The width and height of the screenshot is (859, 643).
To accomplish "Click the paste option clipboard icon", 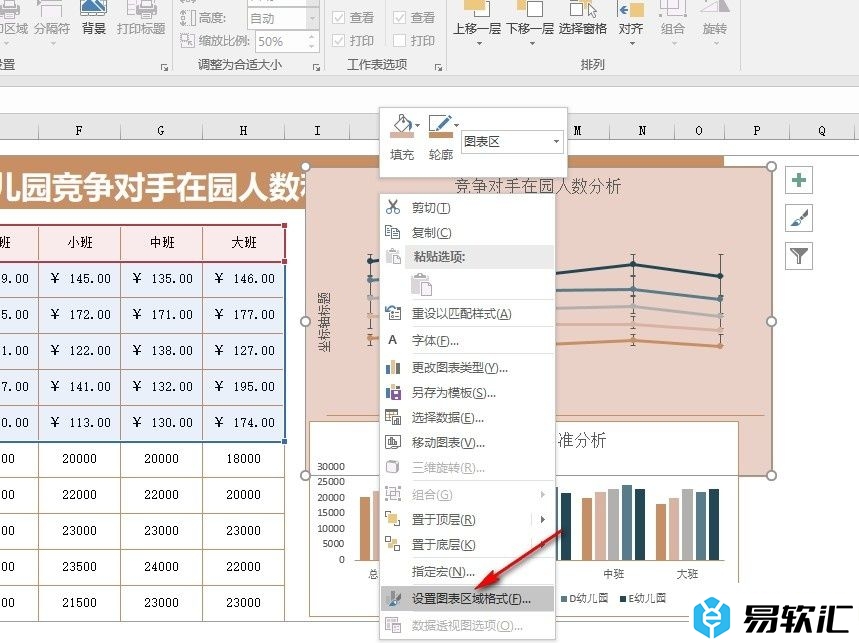I will [x=421, y=285].
